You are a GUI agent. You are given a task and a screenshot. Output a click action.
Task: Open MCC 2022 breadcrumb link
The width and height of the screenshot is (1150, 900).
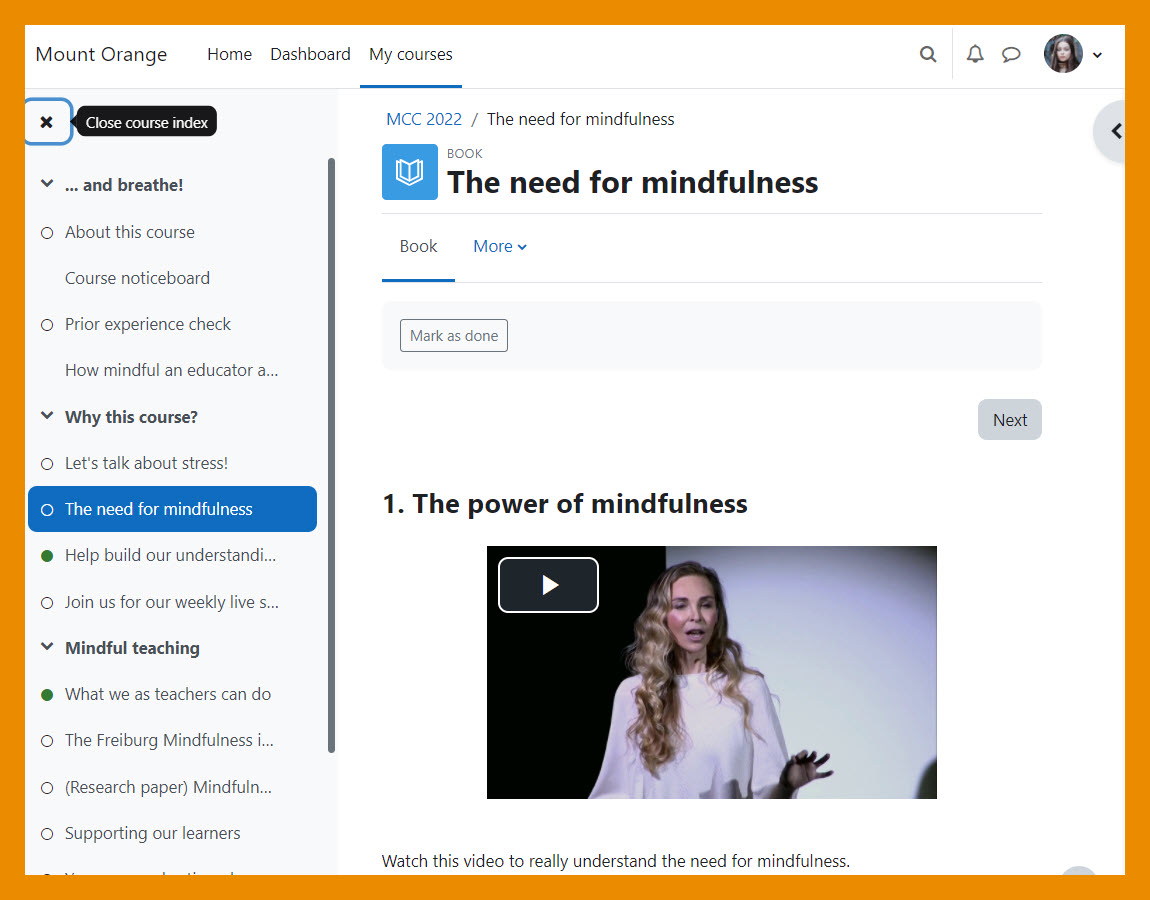click(424, 120)
